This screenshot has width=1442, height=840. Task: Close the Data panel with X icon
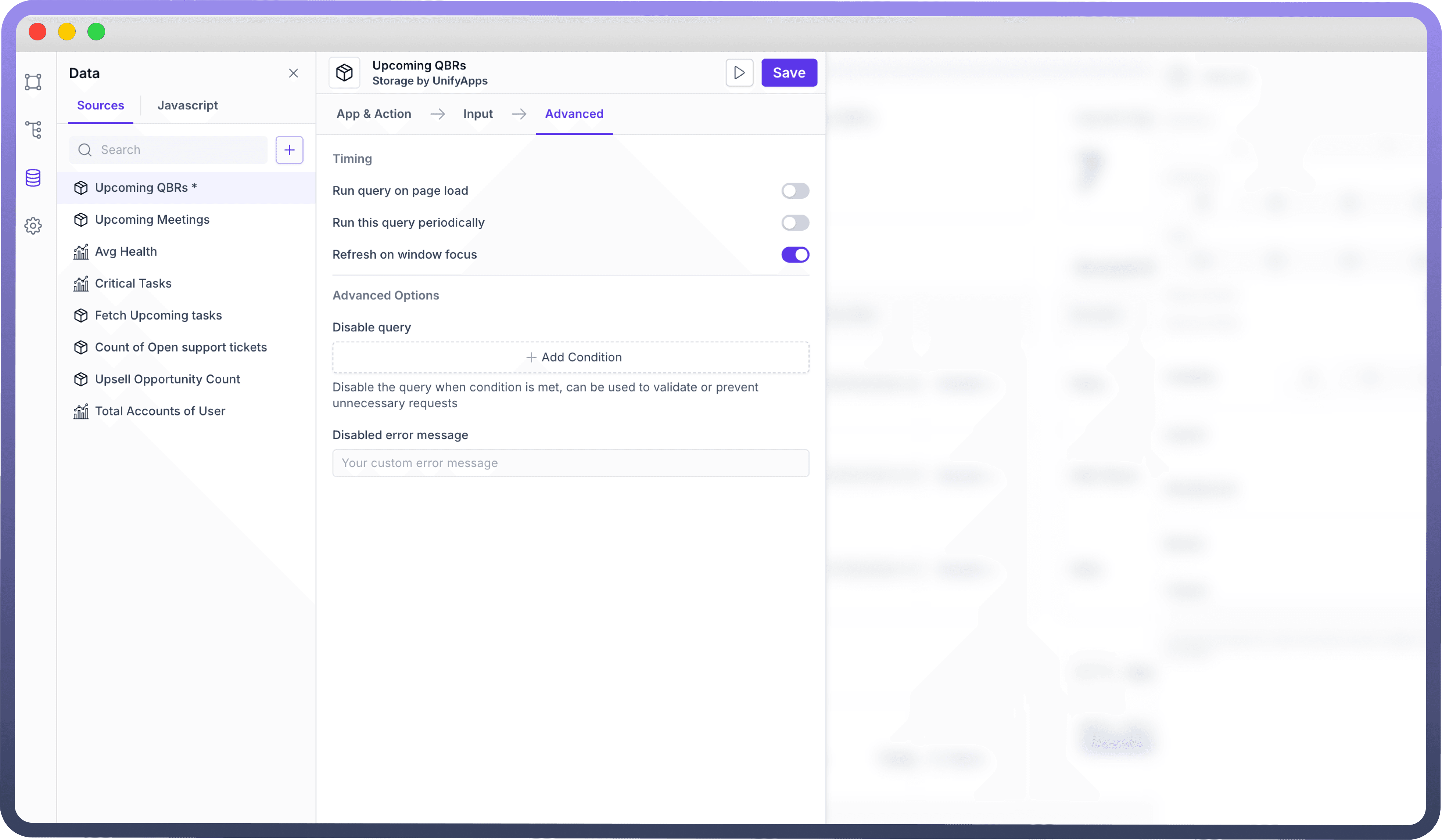293,73
